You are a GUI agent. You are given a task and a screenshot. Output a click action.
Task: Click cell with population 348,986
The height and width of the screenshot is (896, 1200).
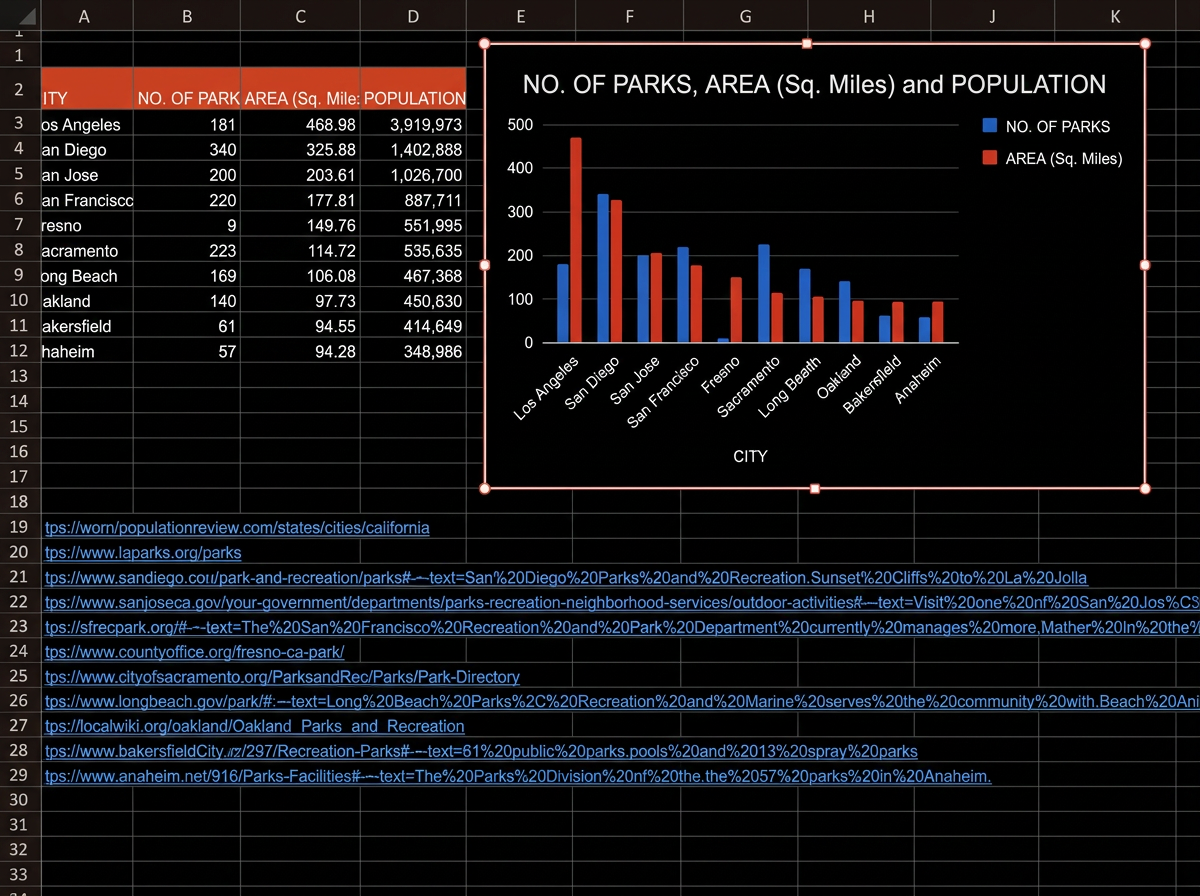413,351
